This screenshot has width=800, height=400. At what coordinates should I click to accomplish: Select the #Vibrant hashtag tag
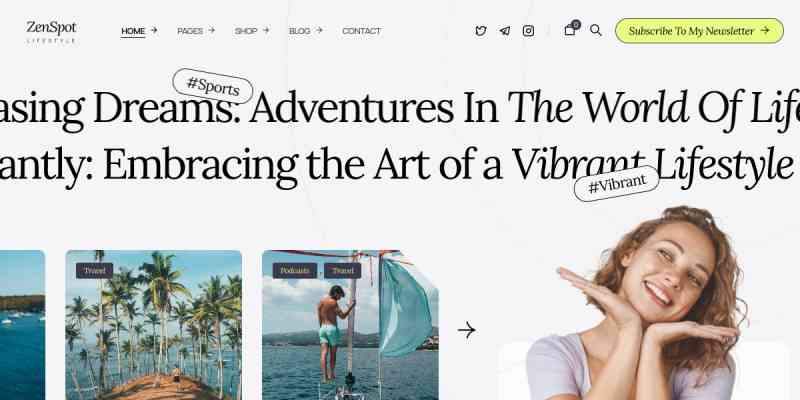coord(617,184)
